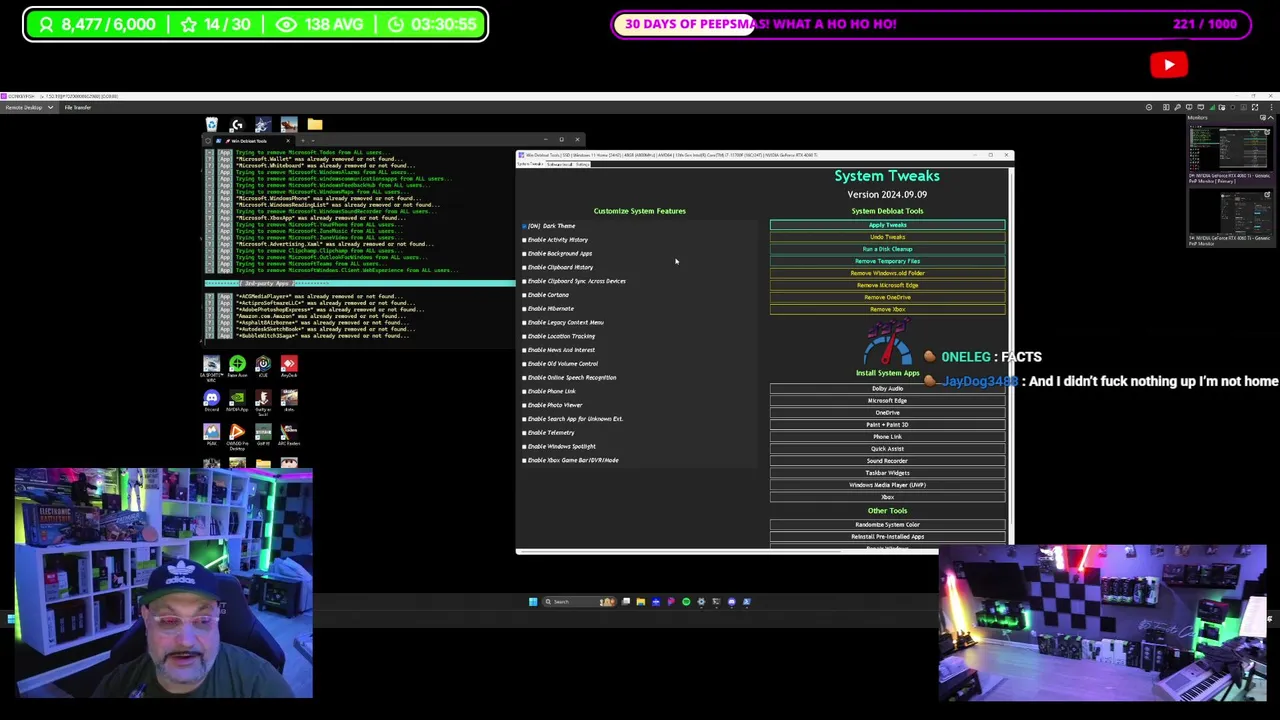Open PowerShell icon on the remote taskbar
The image size is (1280, 720).
747,602
